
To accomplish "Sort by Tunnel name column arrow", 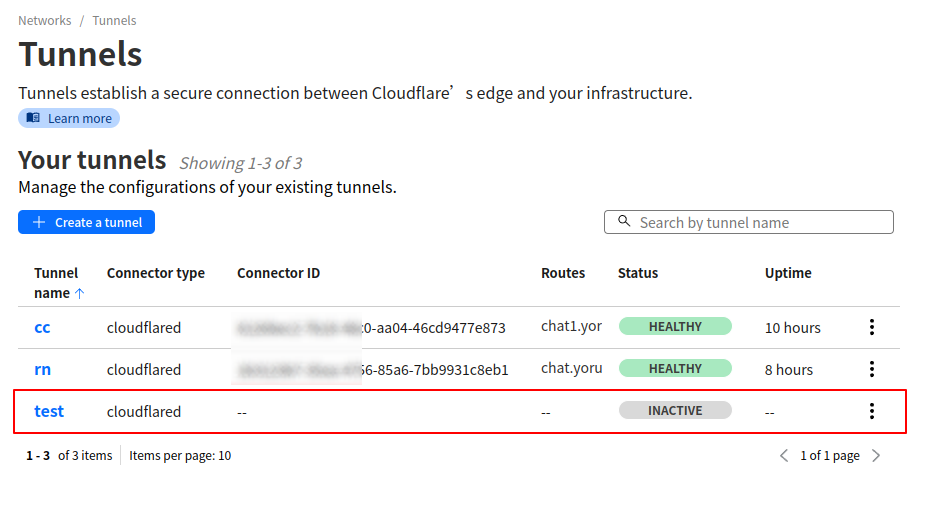I will 80,294.
